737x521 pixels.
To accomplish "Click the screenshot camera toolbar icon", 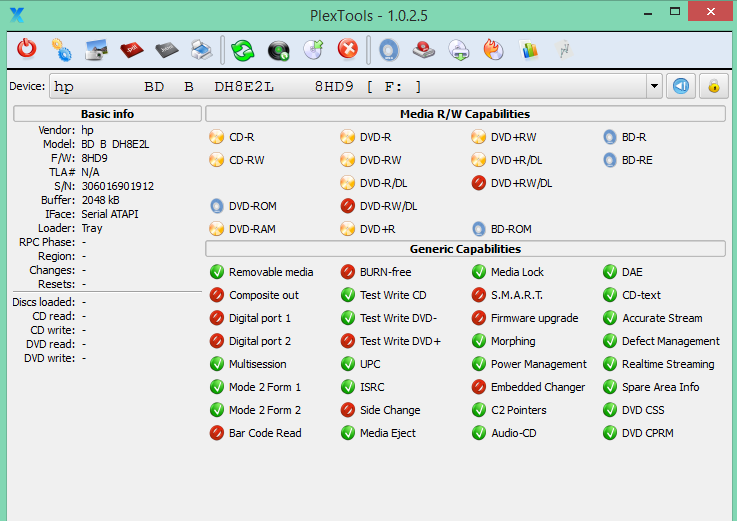I will pos(96,50).
